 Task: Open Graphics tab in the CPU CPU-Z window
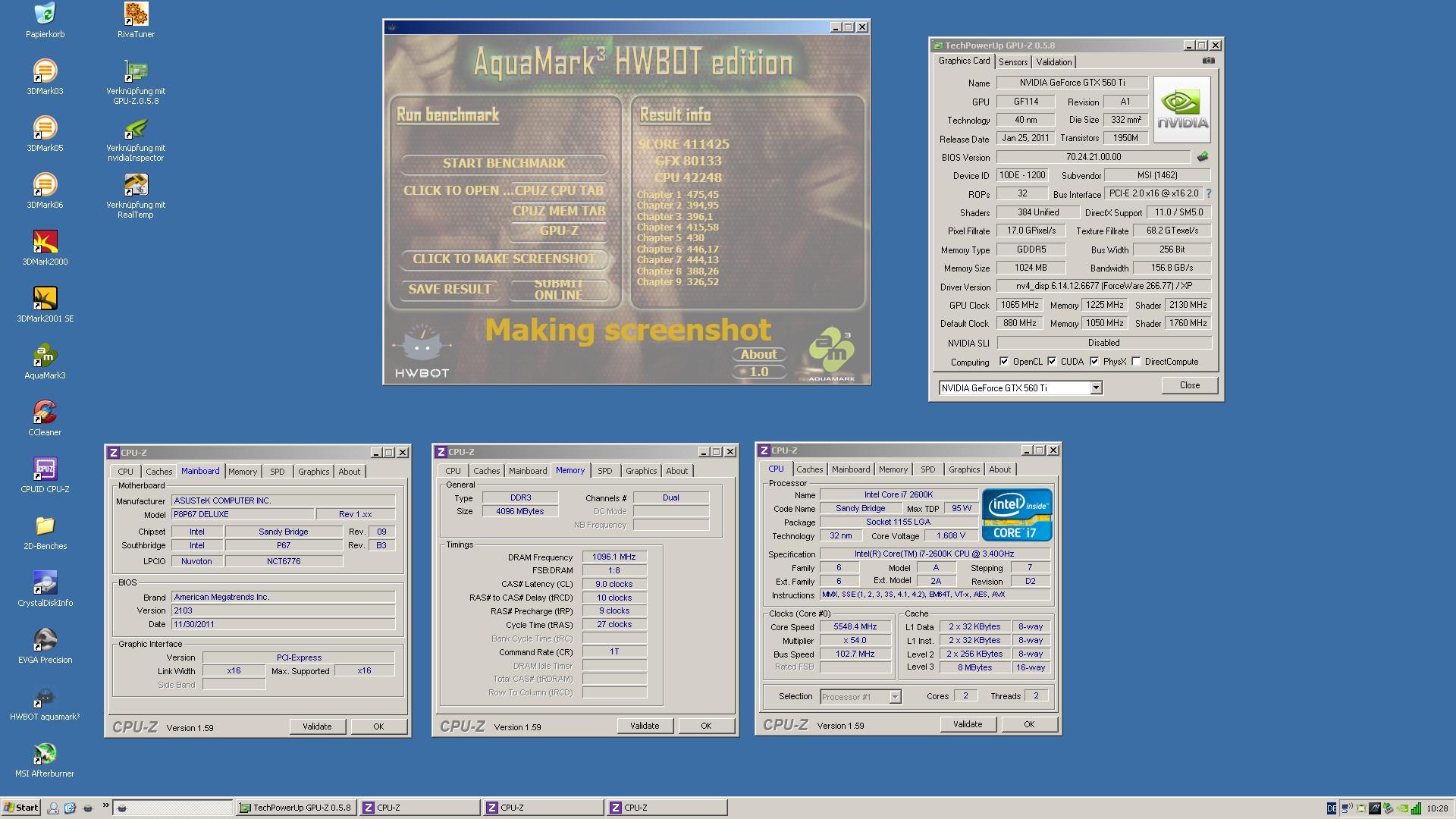tap(964, 469)
